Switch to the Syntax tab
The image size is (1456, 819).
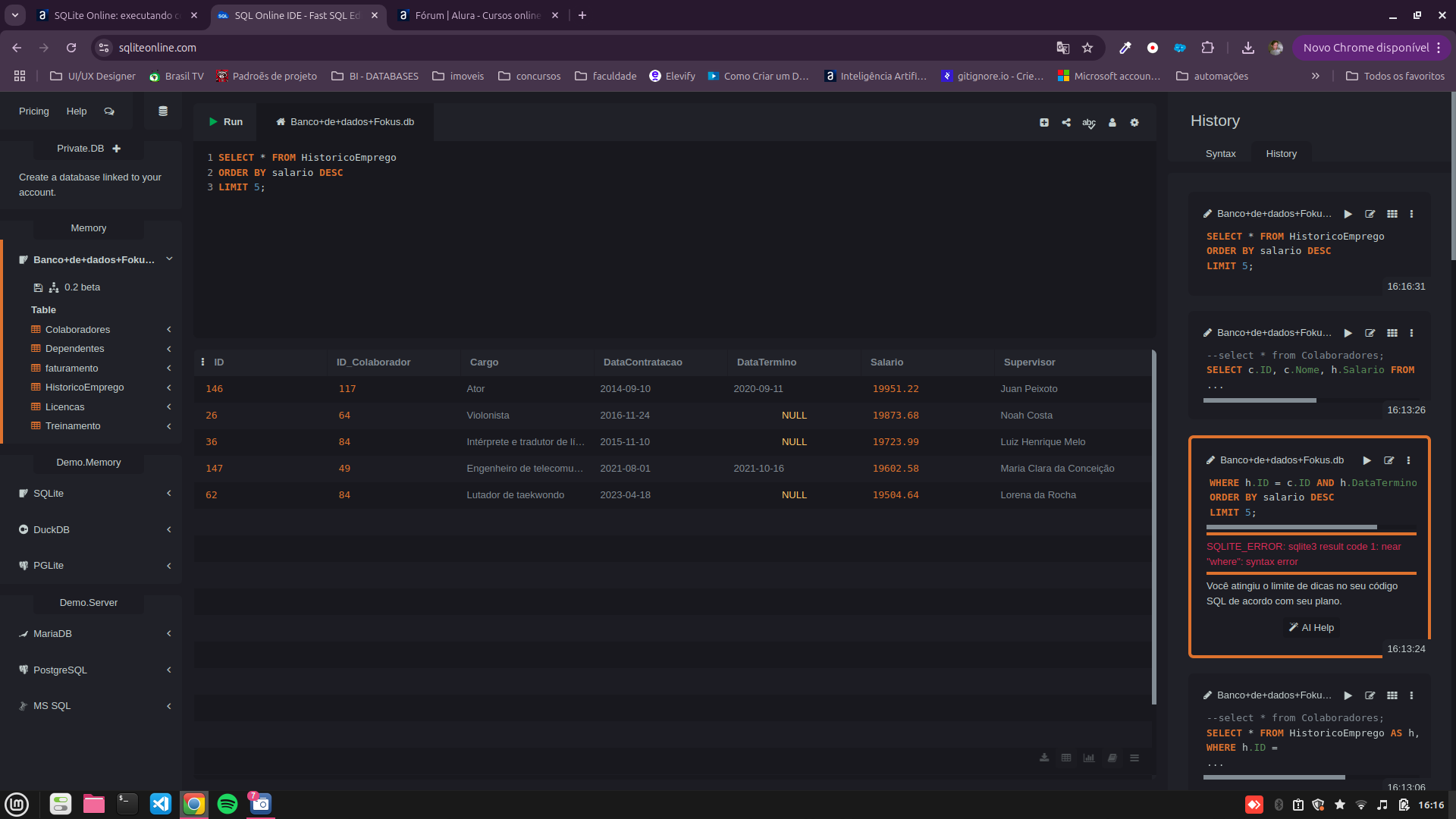coord(1220,154)
